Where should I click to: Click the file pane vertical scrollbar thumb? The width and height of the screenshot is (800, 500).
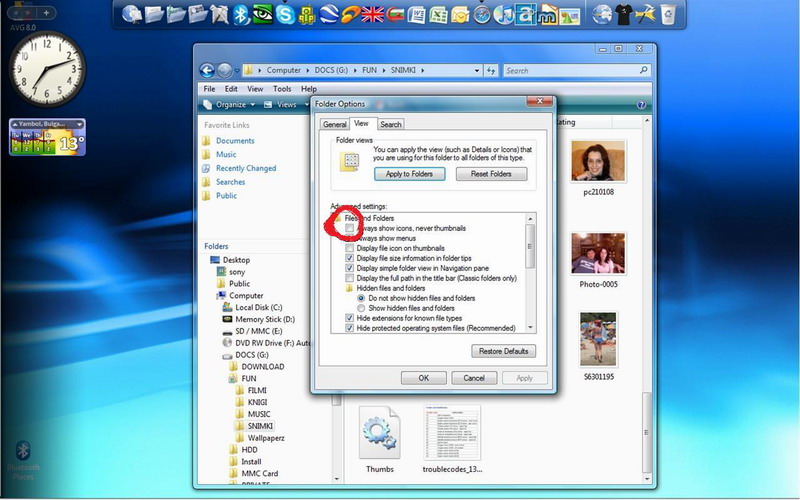(646, 433)
